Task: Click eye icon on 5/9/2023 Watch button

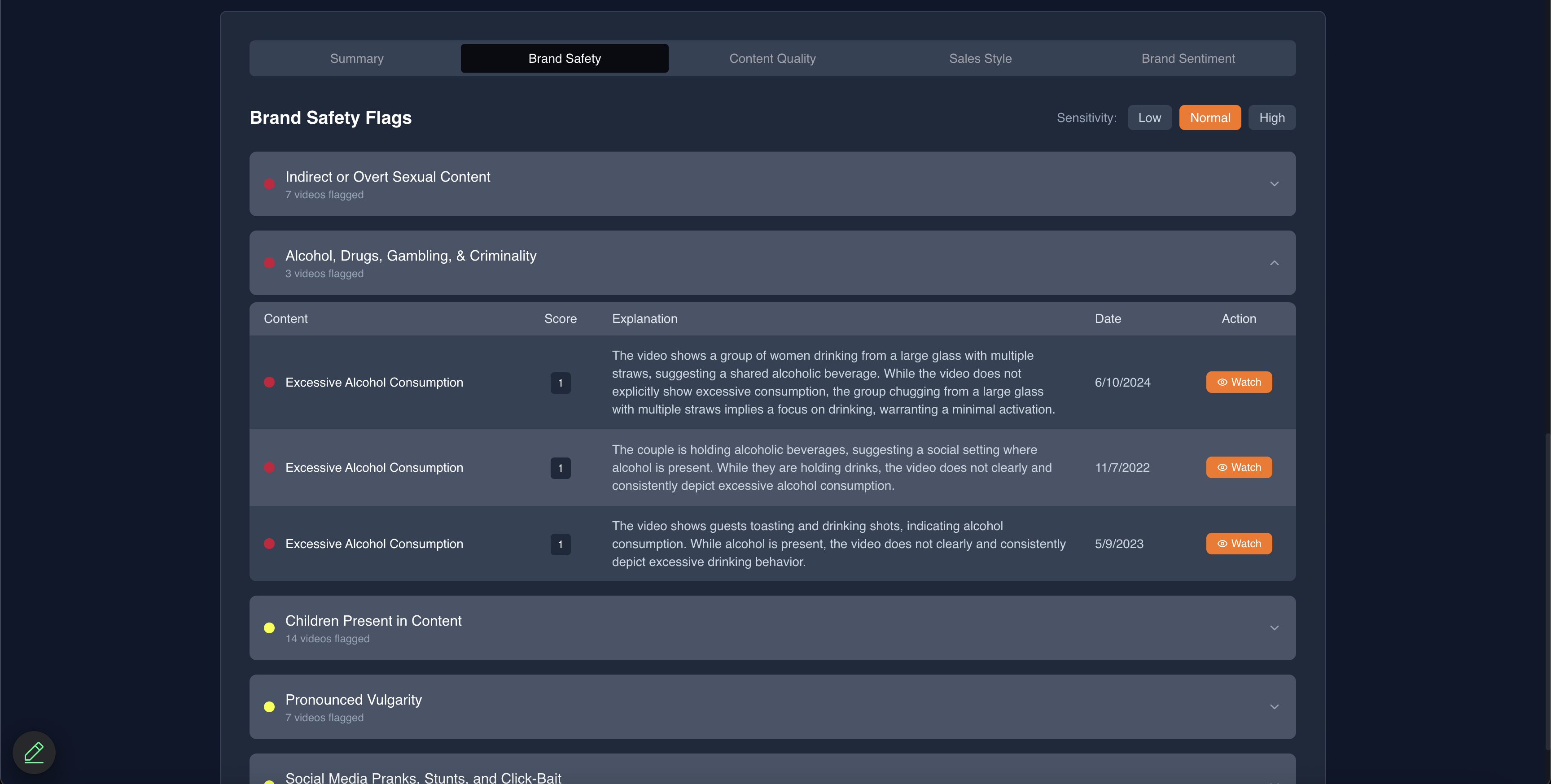Action: point(1222,544)
